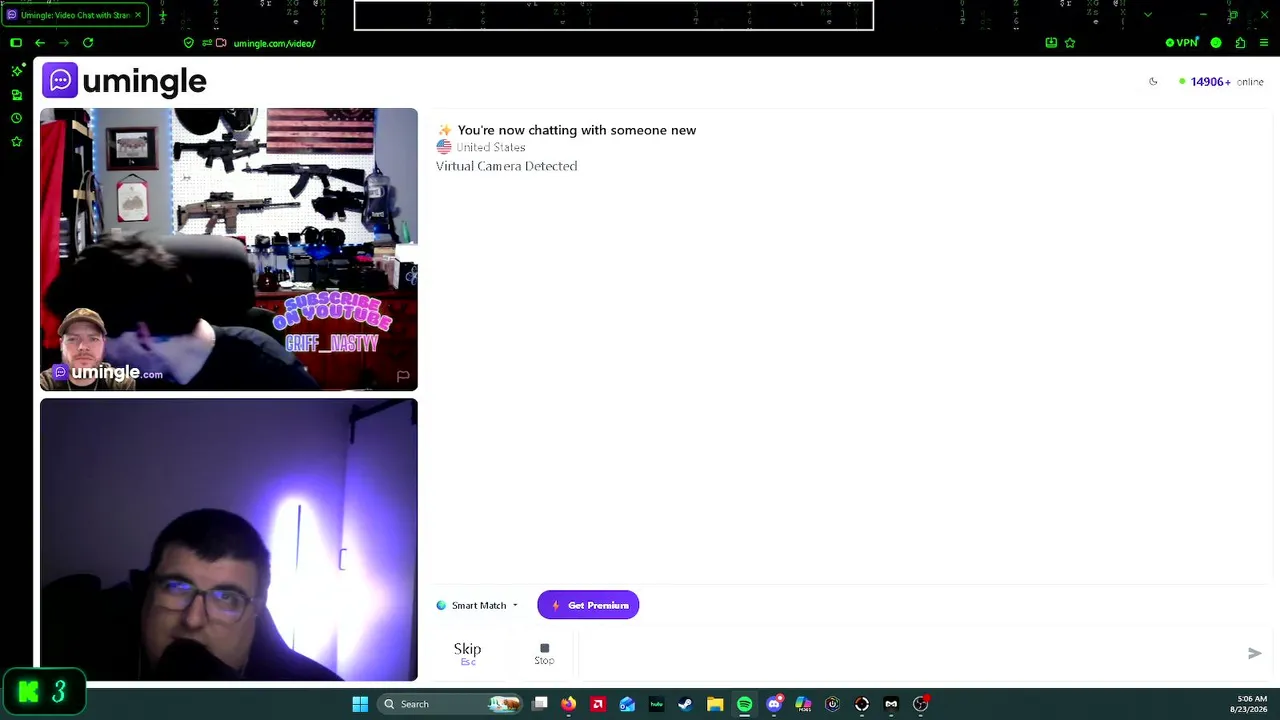Click the install/download page icon in address bar

click(x=1051, y=43)
